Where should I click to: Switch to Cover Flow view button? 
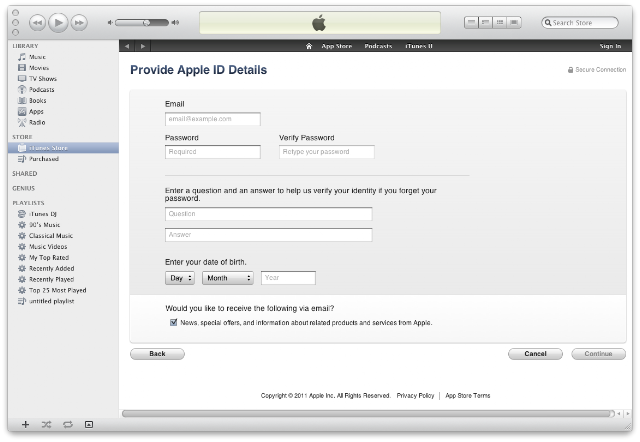pos(514,22)
